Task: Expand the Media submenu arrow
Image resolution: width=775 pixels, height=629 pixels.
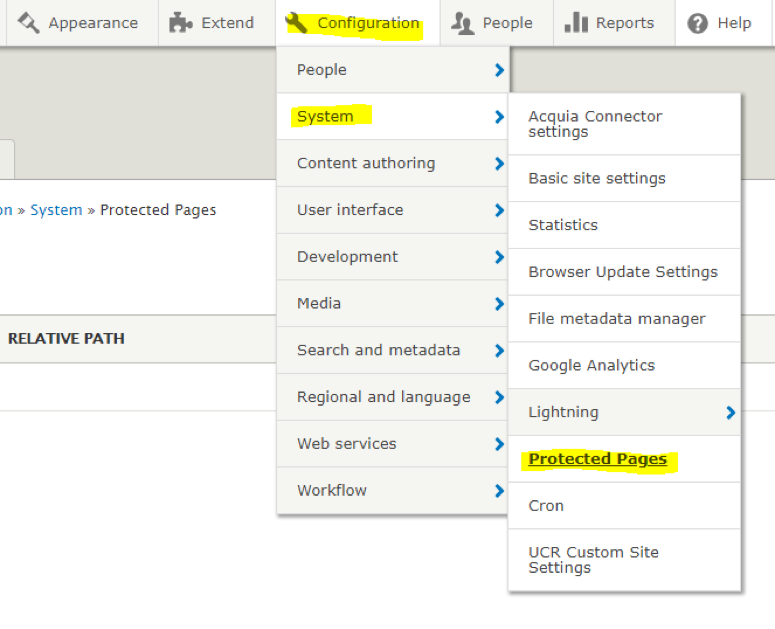Action: [x=499, y=304]
